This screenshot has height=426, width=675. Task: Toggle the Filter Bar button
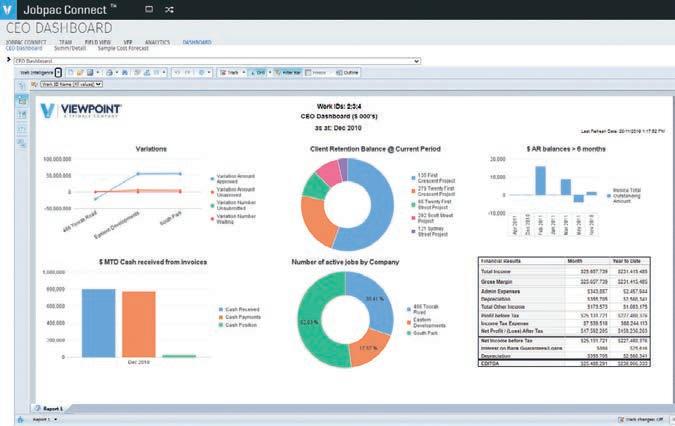(288, 73)
